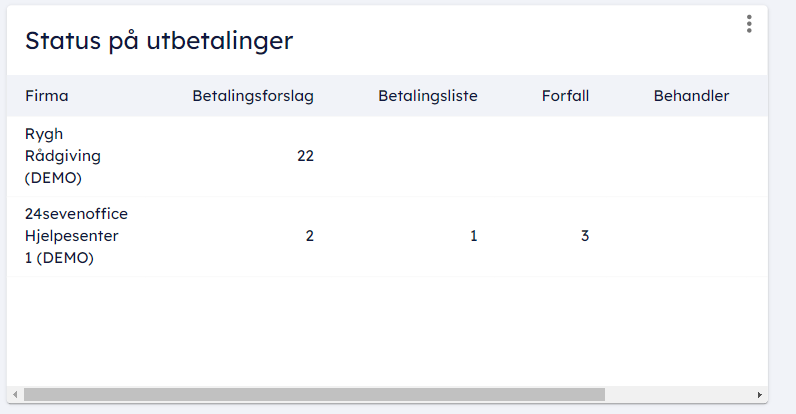
Task: Click the empty scrollbar track right of the thumb
Action: pos(678,395)
